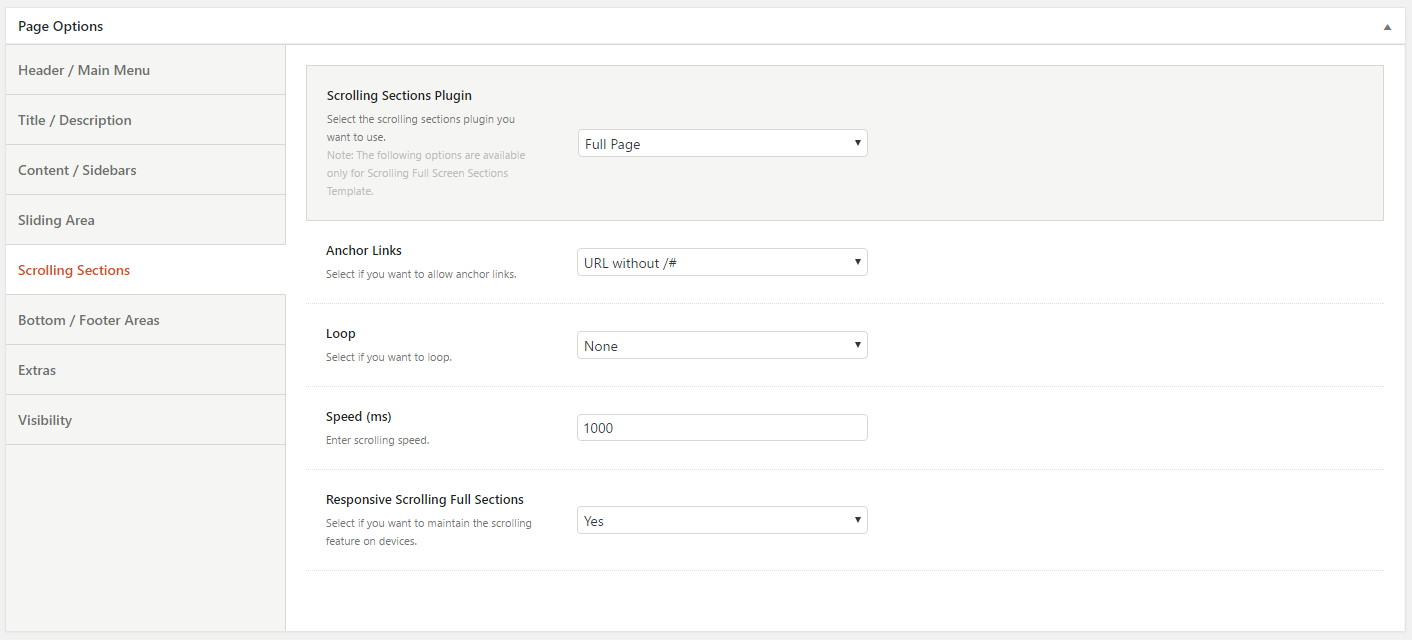The width and height of the screenshot is (1412, 640).
Task: Open the Responsive Scrolling Full Sections dropdown
Action: 722,521
